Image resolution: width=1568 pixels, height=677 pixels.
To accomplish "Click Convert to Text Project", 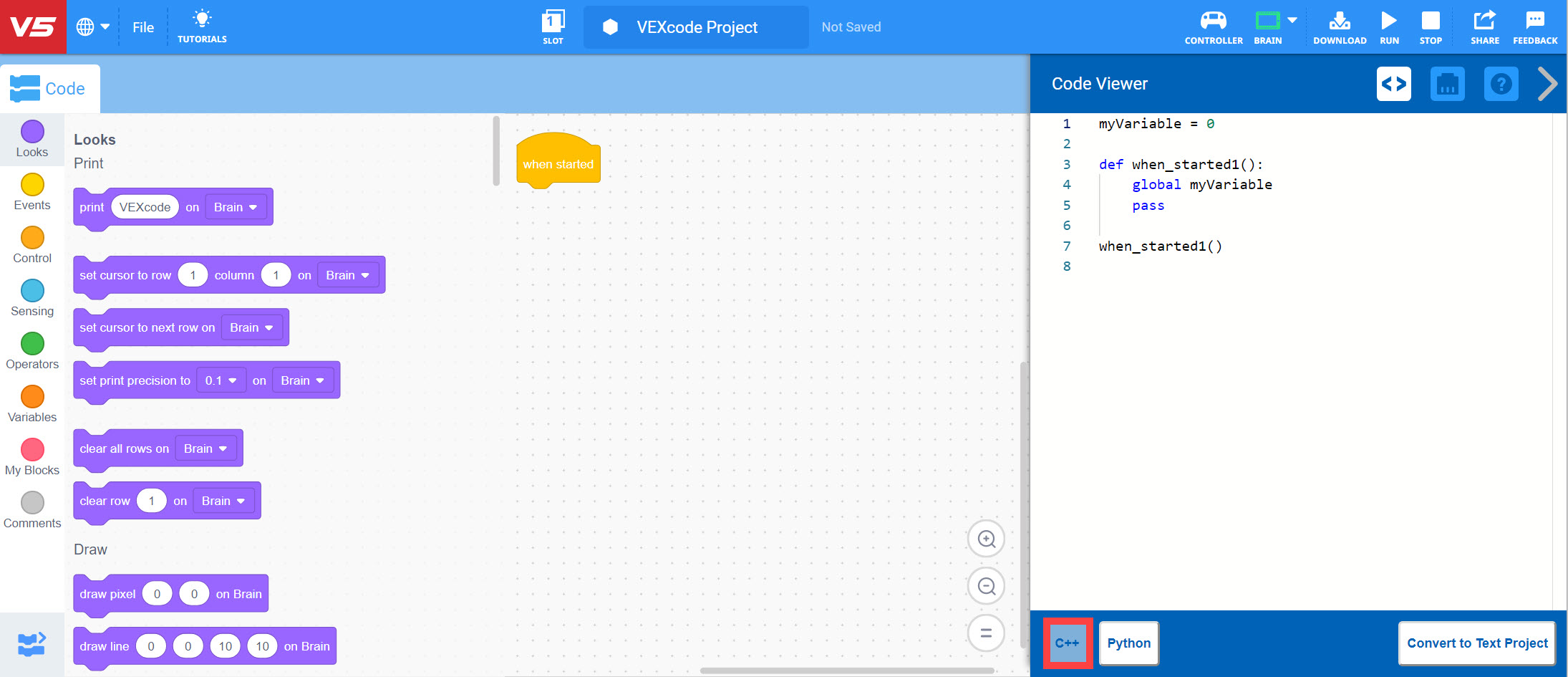I will click(1476, 643).
